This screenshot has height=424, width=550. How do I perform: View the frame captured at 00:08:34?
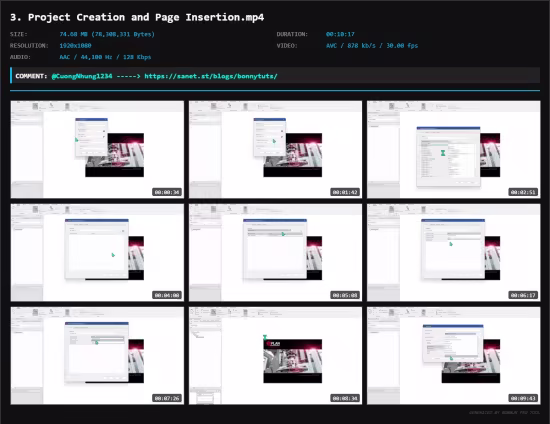pos(275,356)
